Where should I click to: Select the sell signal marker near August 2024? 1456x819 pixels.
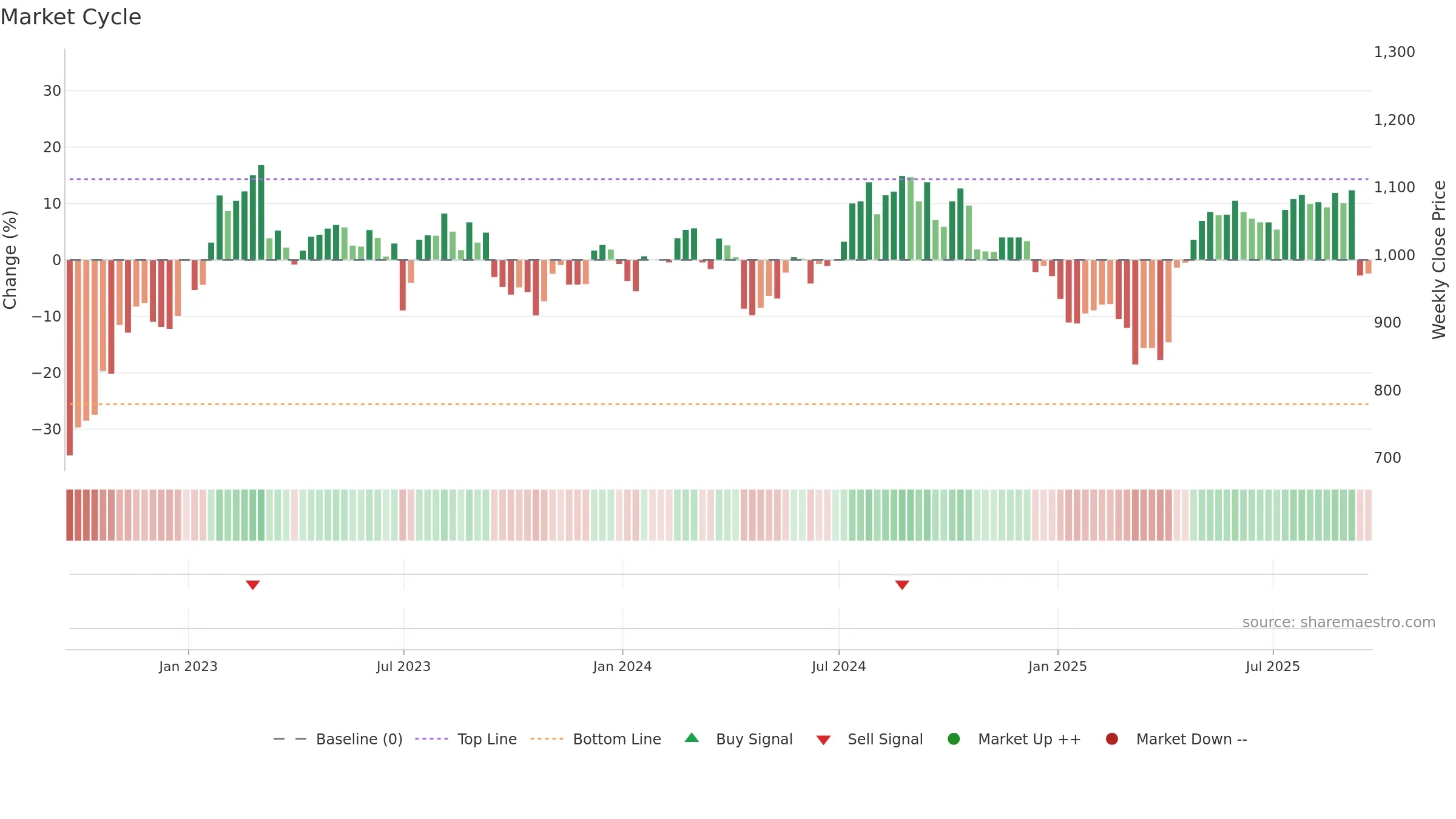902,585
